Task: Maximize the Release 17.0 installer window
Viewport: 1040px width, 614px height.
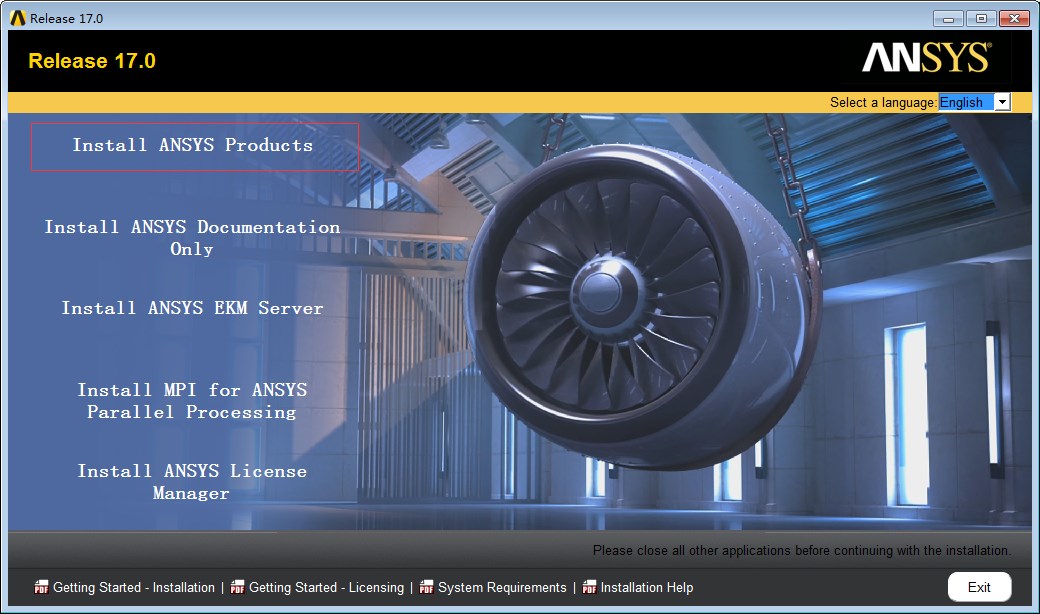Action: (x=981, y=18)
